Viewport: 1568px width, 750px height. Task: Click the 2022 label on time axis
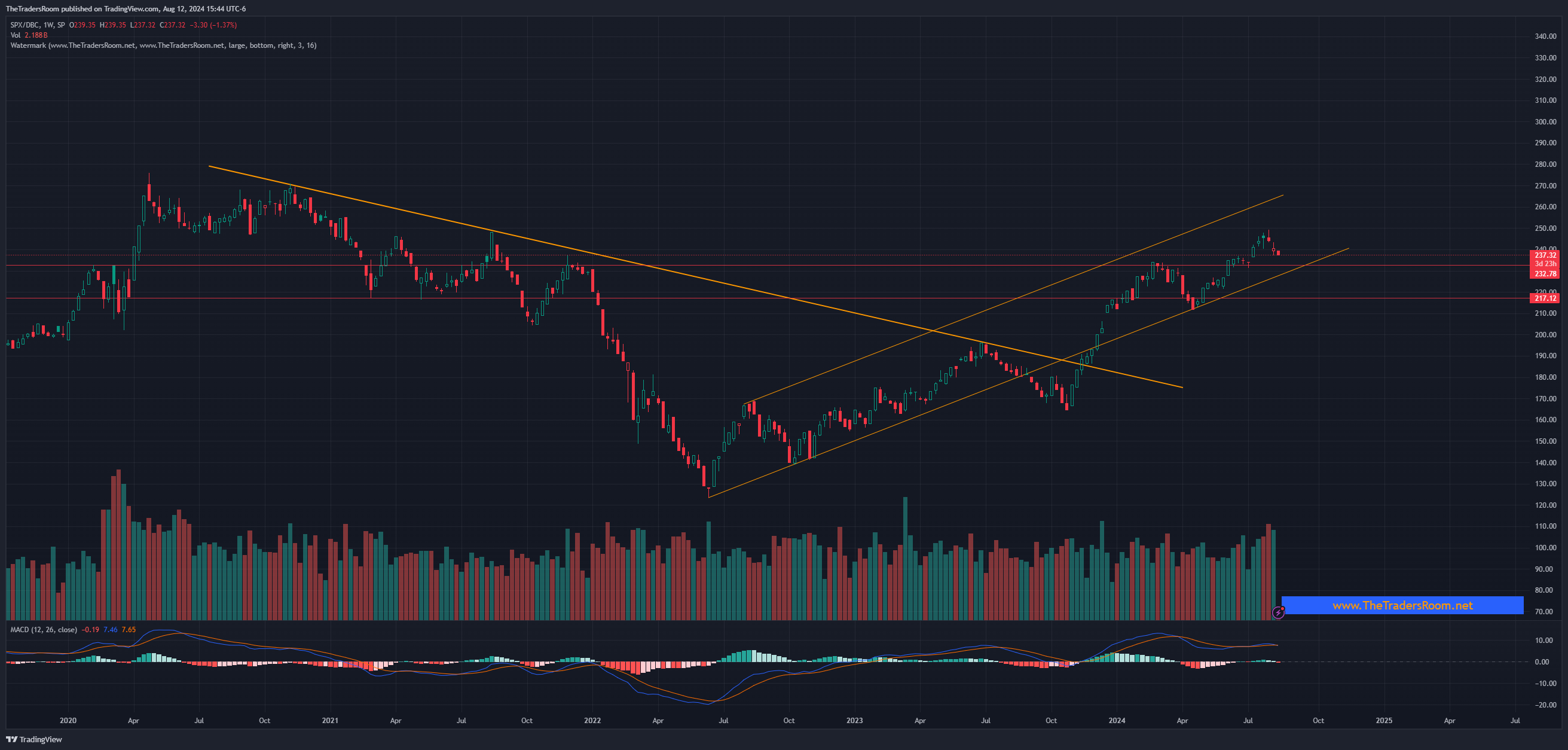click(x=592, y=720)
